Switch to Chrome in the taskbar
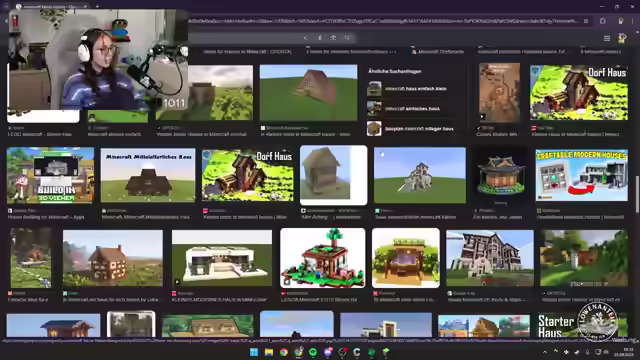 coord(284,352)
